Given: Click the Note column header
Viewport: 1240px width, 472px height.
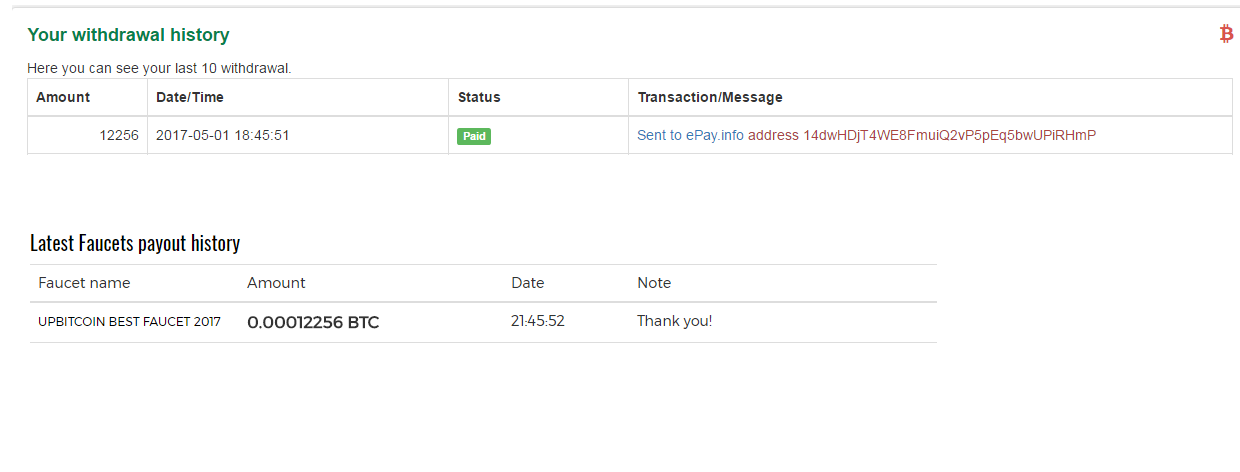Looking at the screenshot, I should 654,283.
